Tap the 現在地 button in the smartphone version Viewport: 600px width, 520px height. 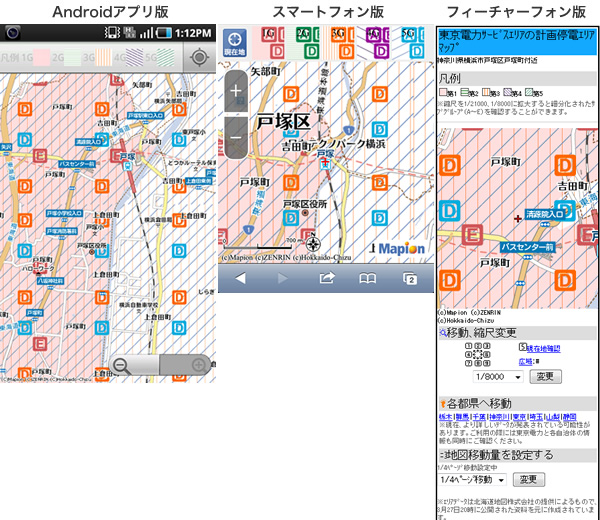point(235,43)
